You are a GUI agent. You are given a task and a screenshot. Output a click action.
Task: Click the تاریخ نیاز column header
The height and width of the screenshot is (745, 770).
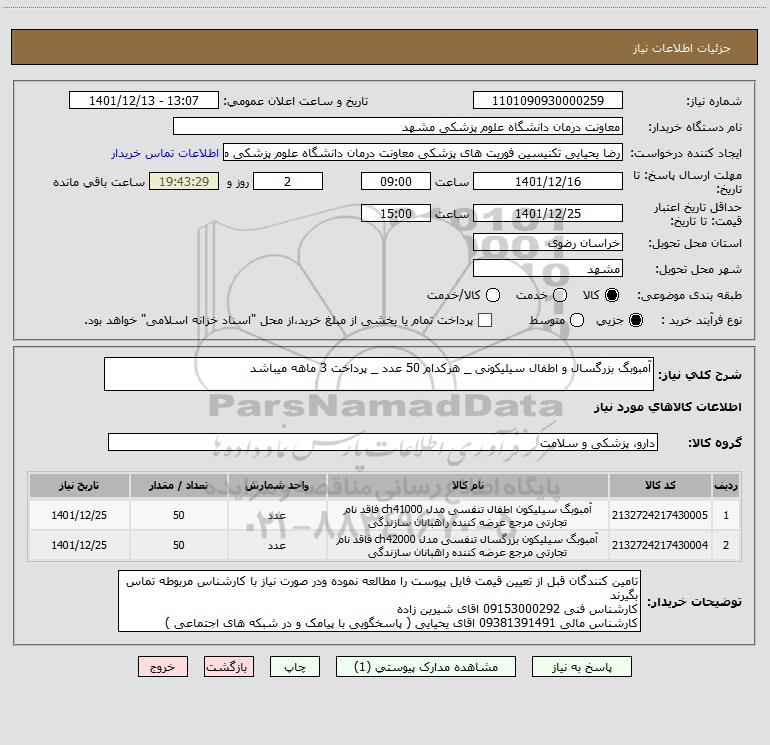79,485
